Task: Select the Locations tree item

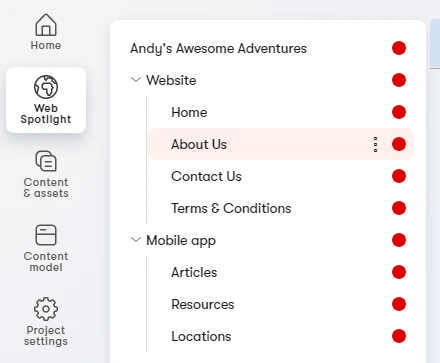Action: 201,336
